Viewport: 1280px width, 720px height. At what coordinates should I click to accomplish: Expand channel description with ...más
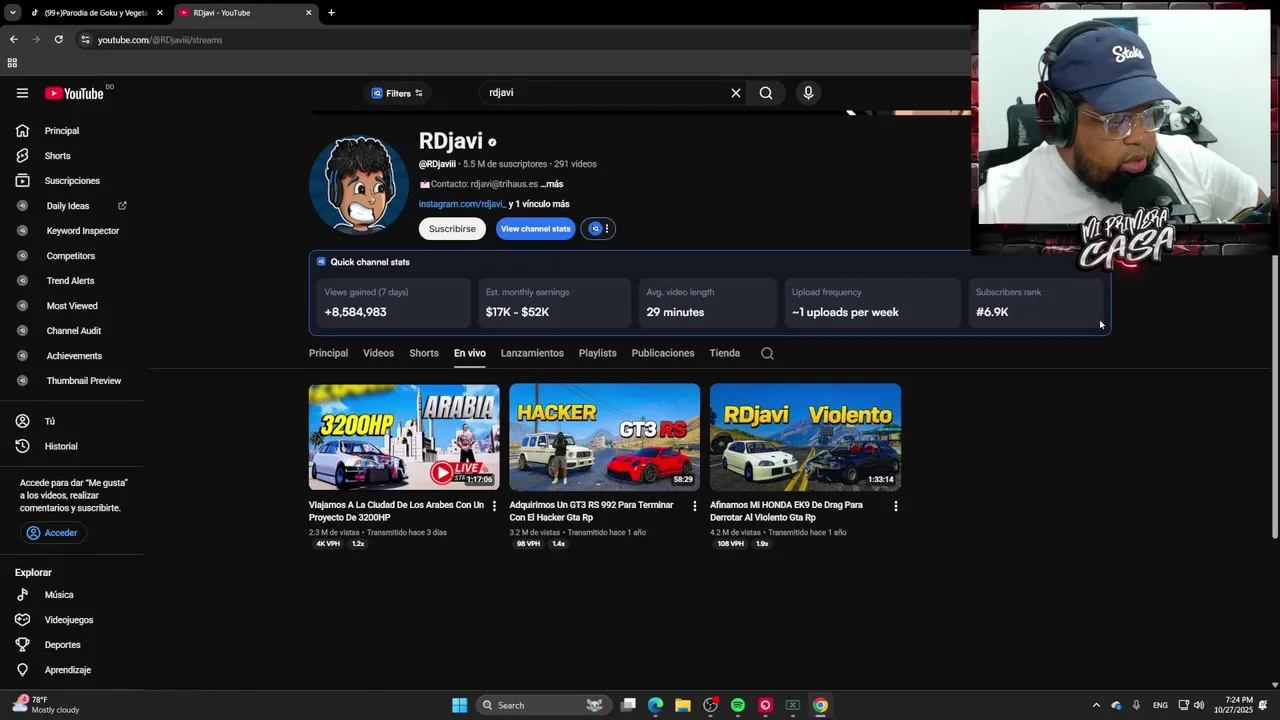click(552, 184)
